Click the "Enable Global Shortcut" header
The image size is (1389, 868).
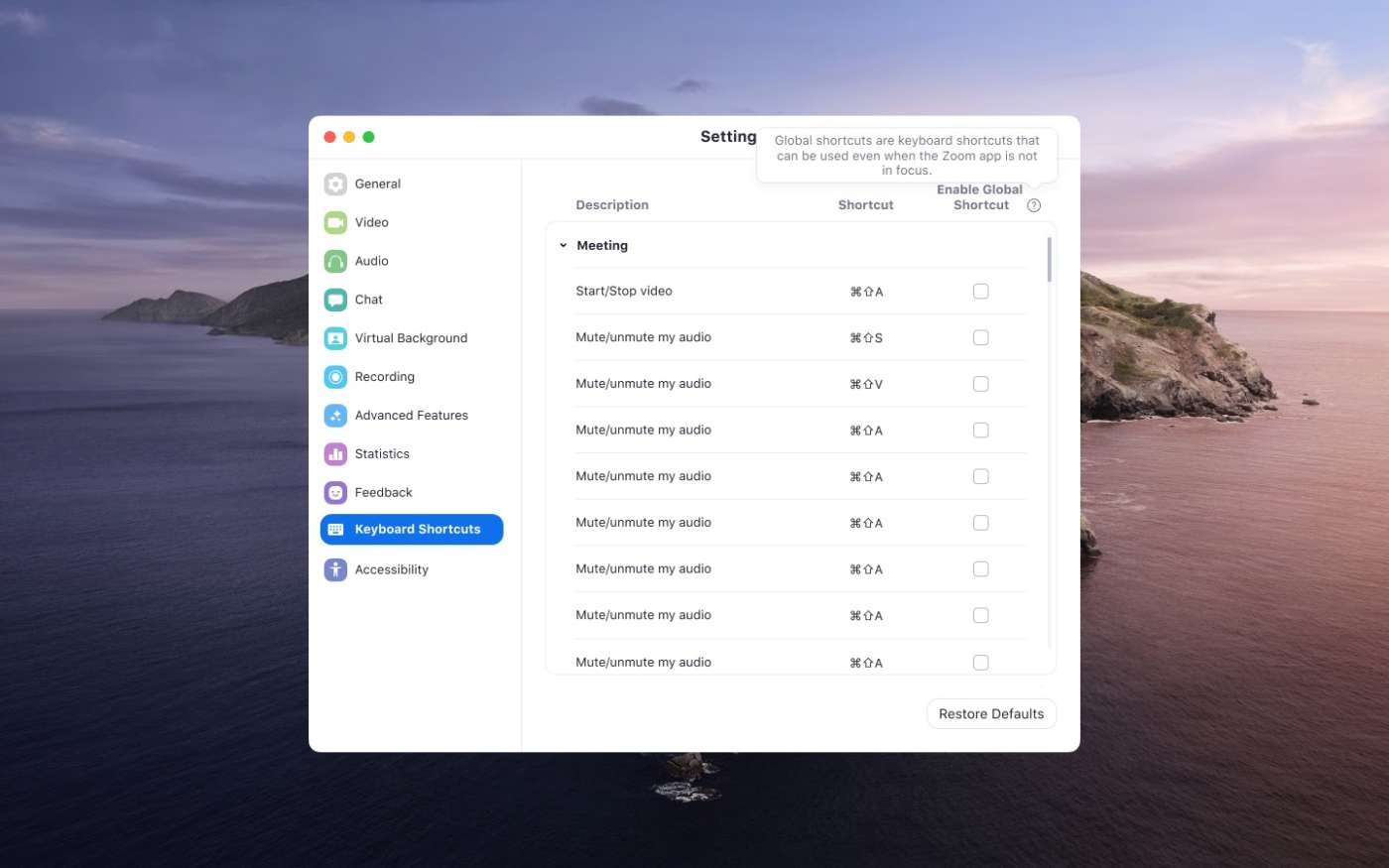coord(979,197)
